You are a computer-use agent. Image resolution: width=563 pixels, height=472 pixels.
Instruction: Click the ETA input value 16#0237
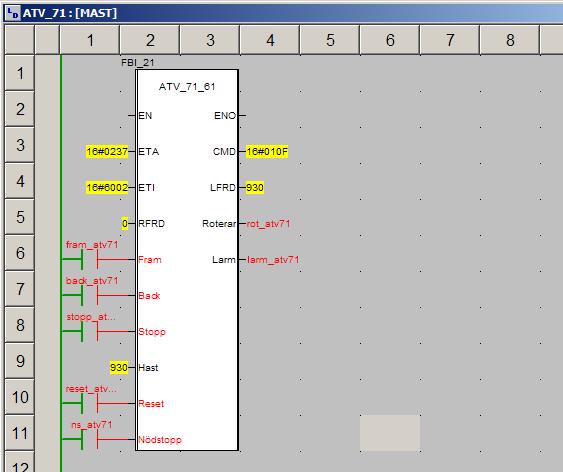click(x=107, y=151)
